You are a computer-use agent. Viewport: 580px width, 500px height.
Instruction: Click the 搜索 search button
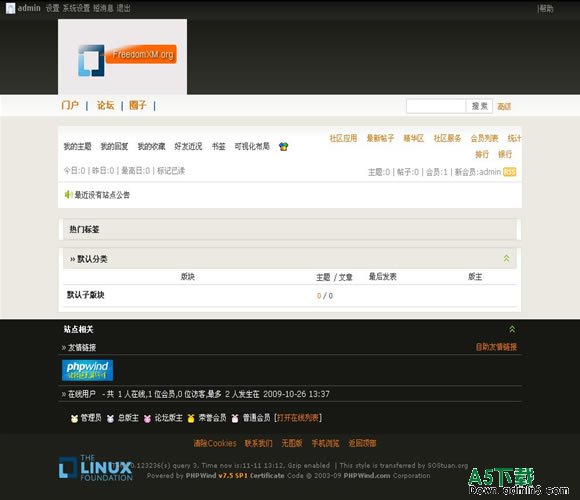pos(479,106)
